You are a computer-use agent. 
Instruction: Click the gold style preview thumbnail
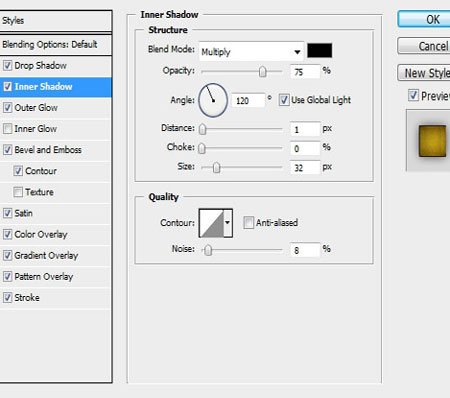click(x=432, y=141)
